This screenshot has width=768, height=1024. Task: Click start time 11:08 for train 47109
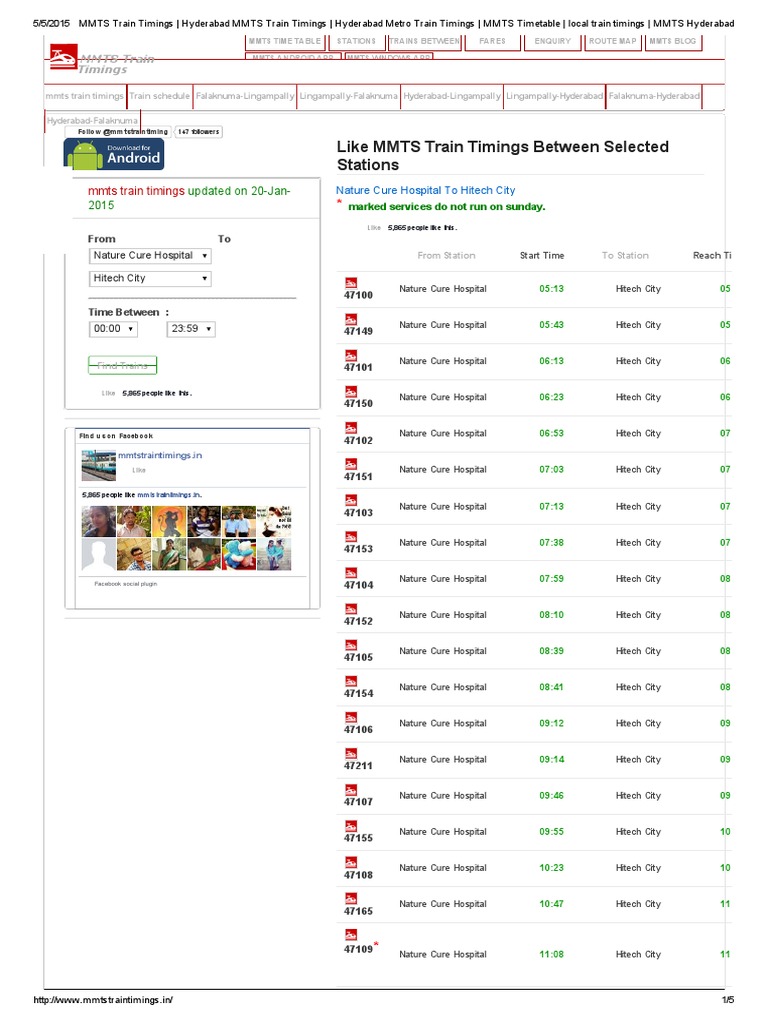coord(551,955)
